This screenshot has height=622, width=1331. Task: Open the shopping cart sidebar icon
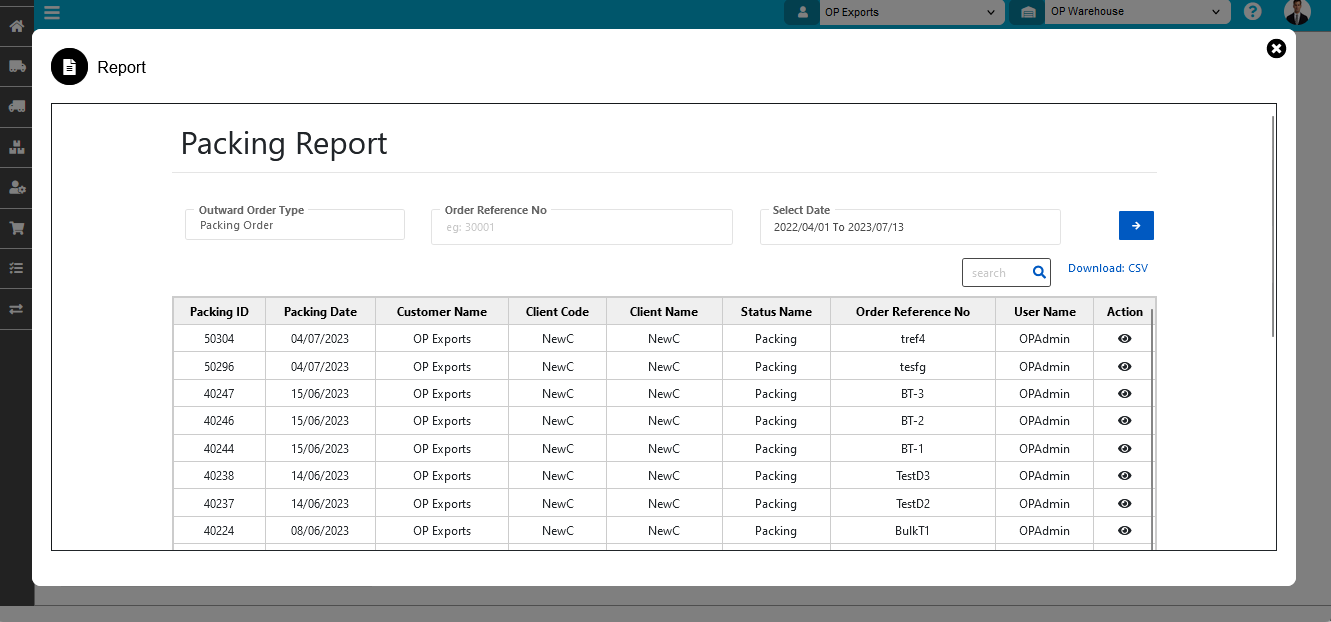pos(16,228)
